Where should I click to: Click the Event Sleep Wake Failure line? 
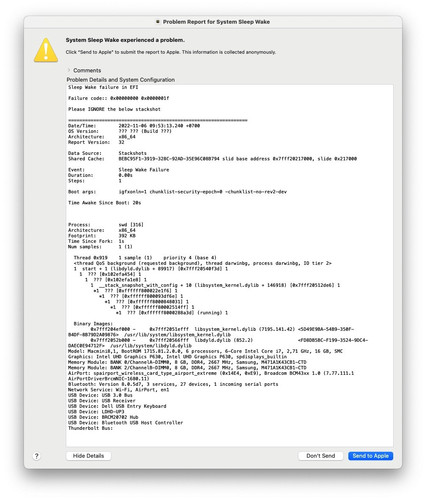(x=119, y=170)
